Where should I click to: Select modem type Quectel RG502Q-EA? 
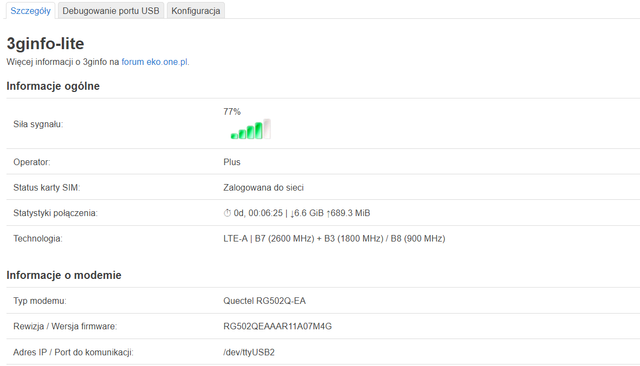click(x=264, y=301)
